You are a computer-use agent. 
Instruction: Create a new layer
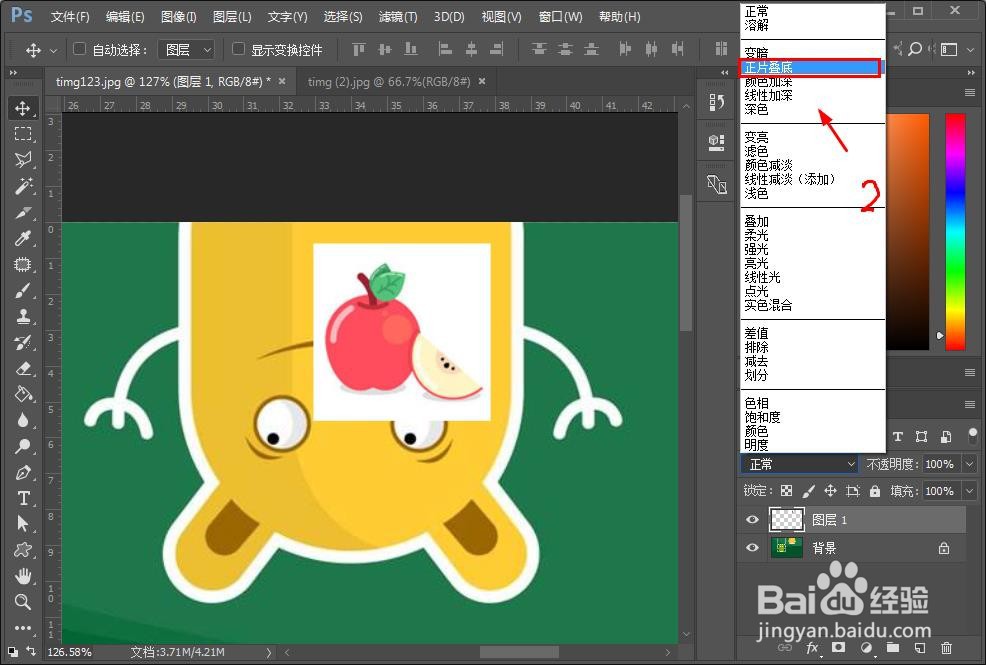coord(919,647)
